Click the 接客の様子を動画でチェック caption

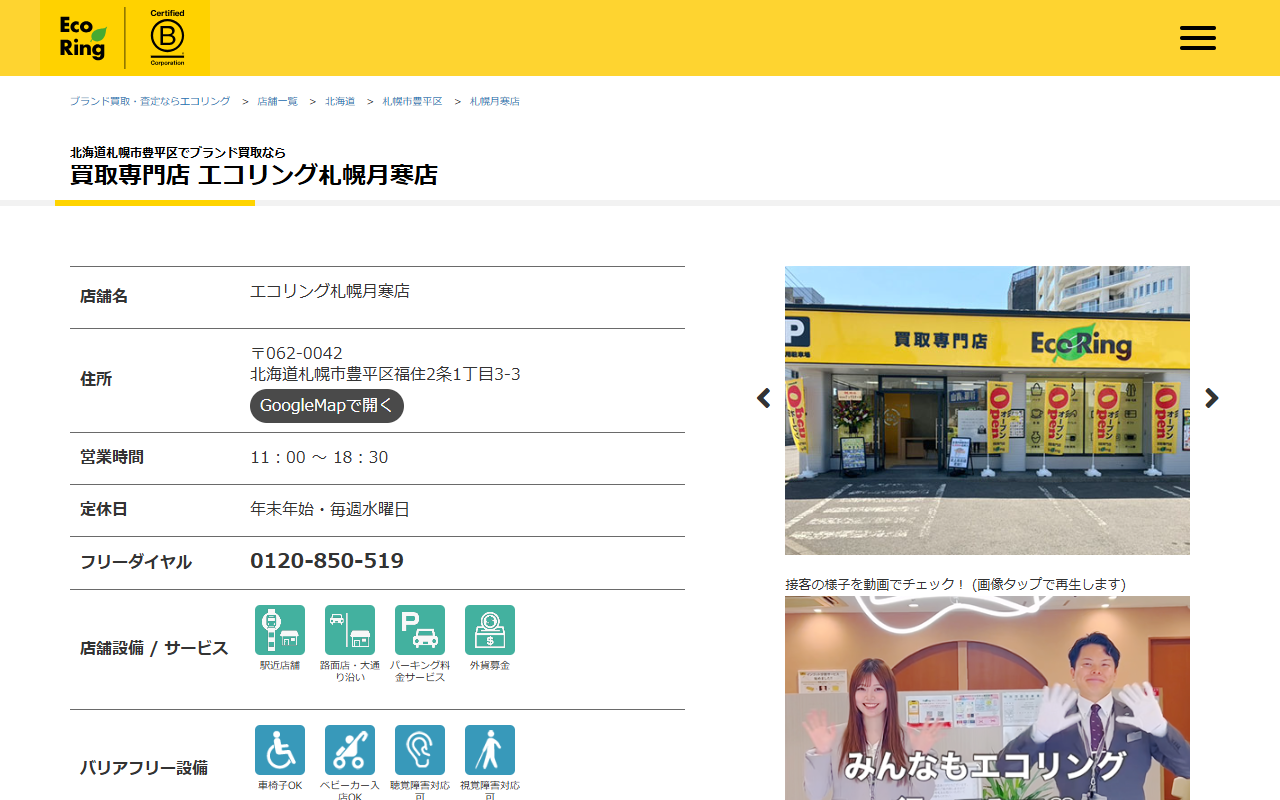[955, 584]
